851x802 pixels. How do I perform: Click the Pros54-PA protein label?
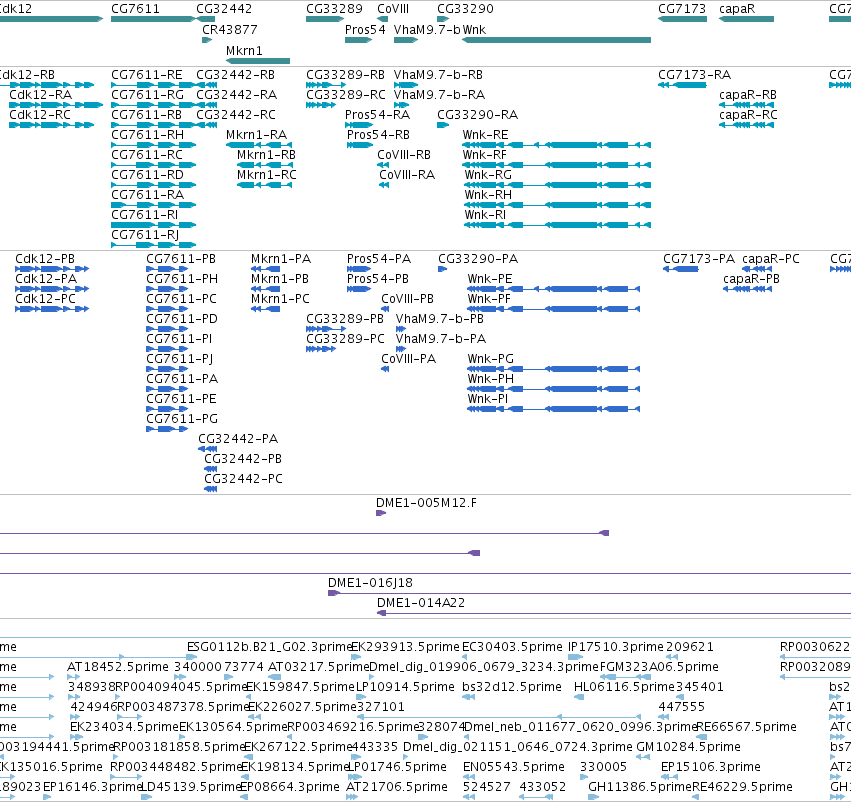click(379, 259)
